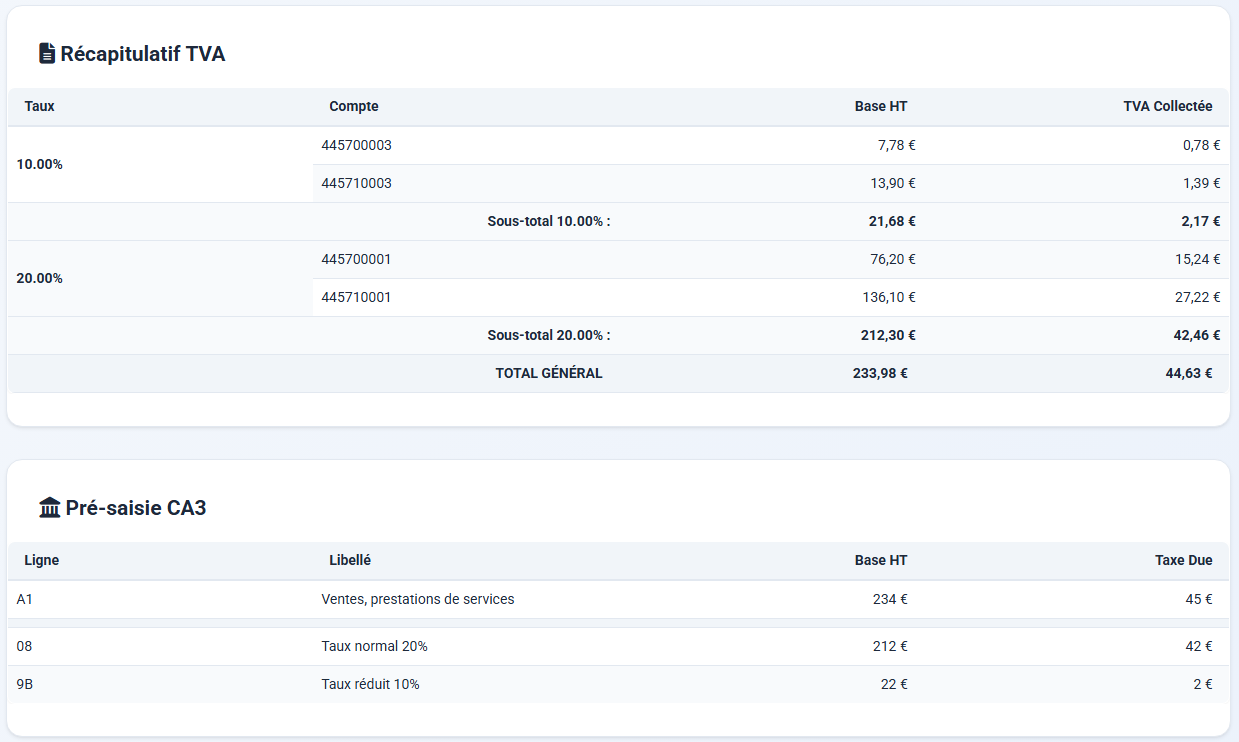
Task: Click the Taux column header
Action: point(40,106)
